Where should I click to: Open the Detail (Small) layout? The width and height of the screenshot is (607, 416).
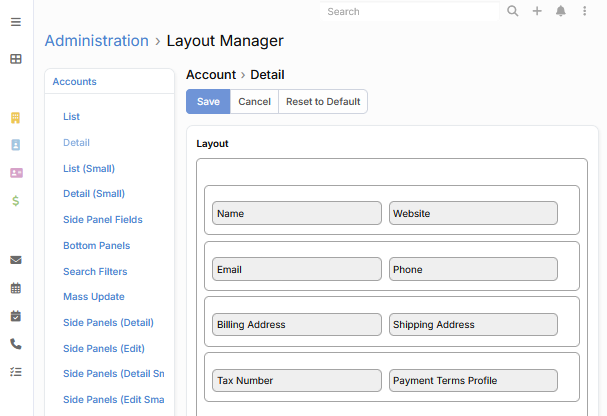click(94, 193)
